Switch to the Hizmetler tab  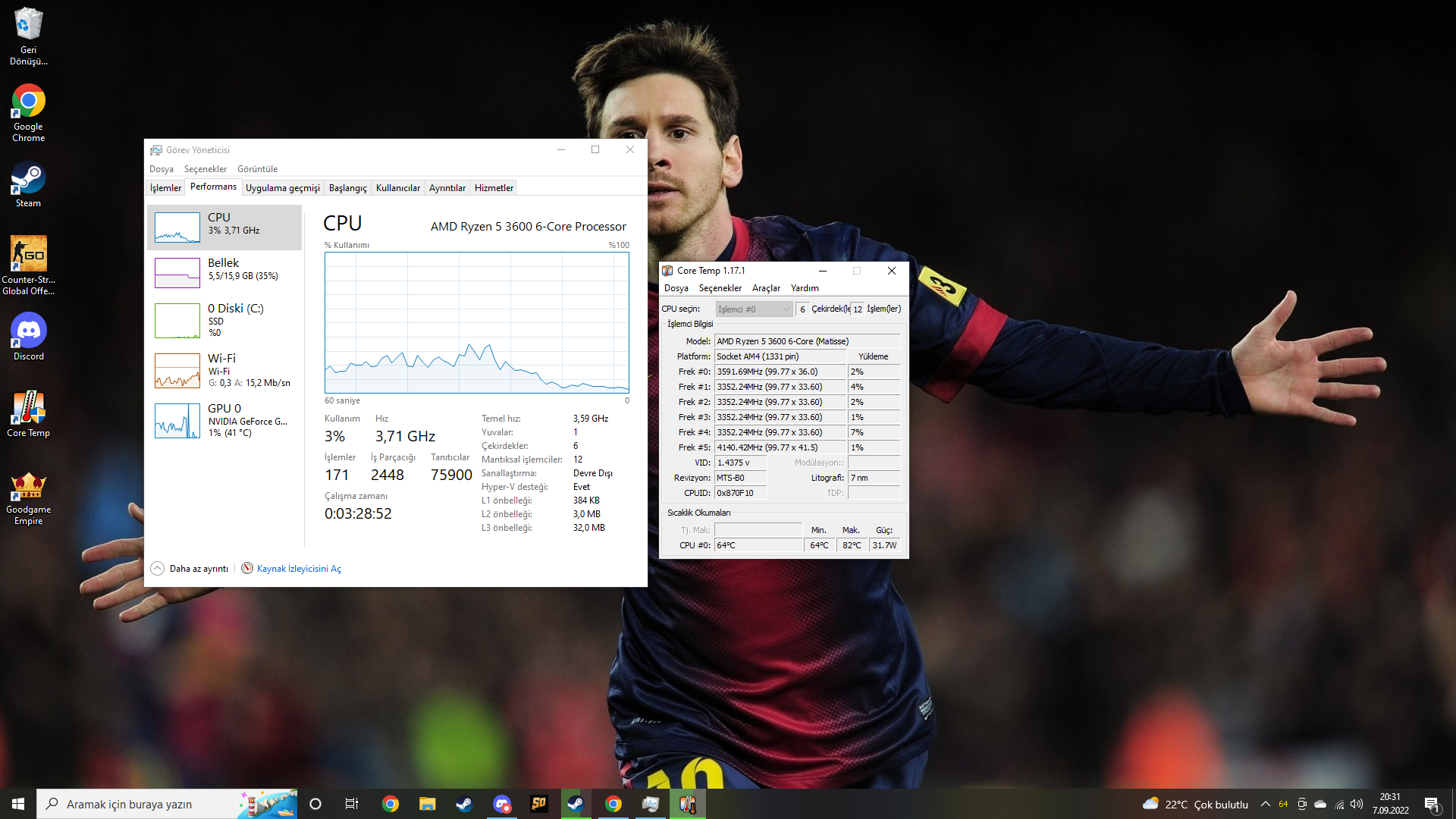coord(494,188)
